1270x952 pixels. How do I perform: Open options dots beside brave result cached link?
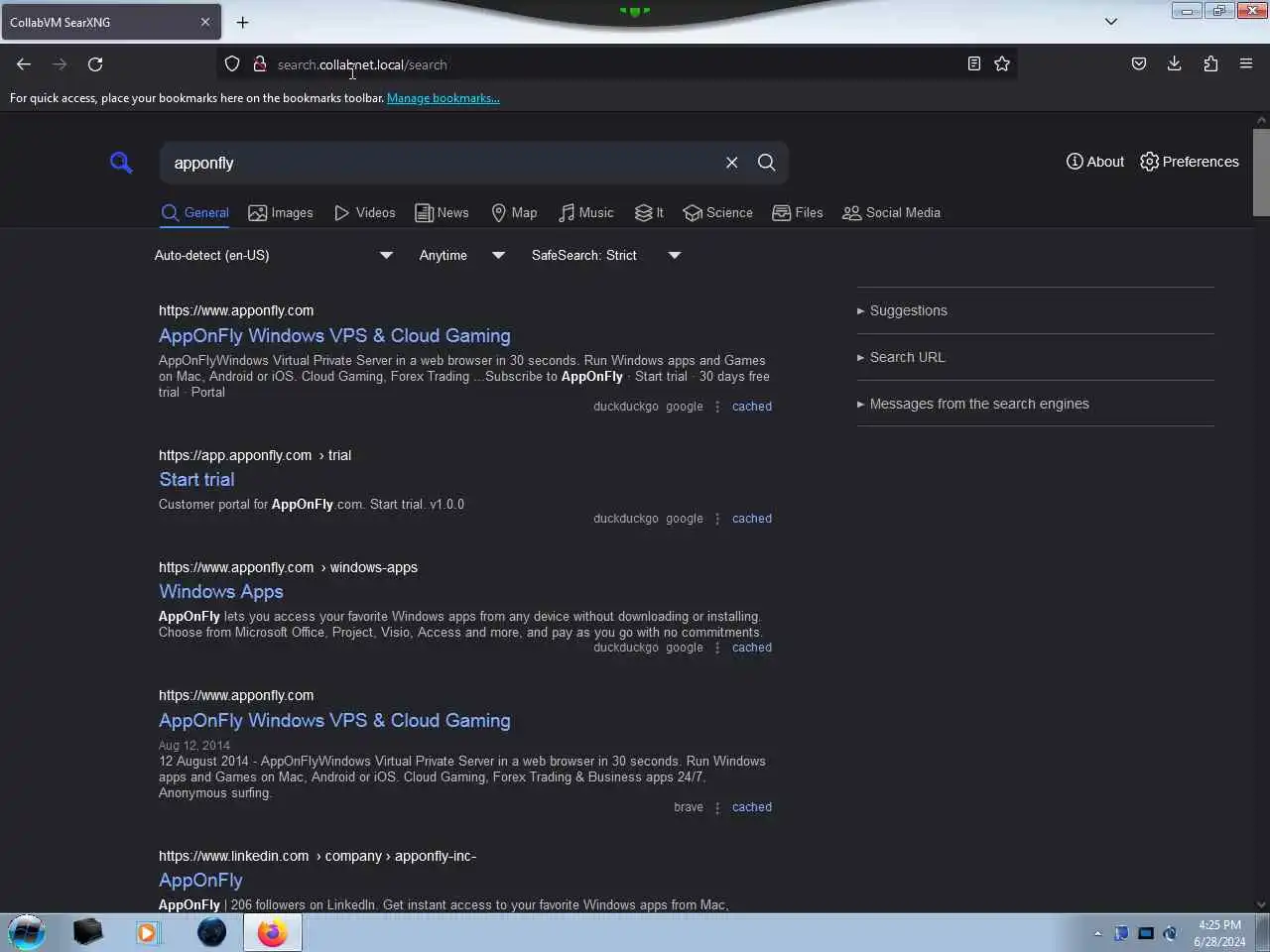click(717, 807)
